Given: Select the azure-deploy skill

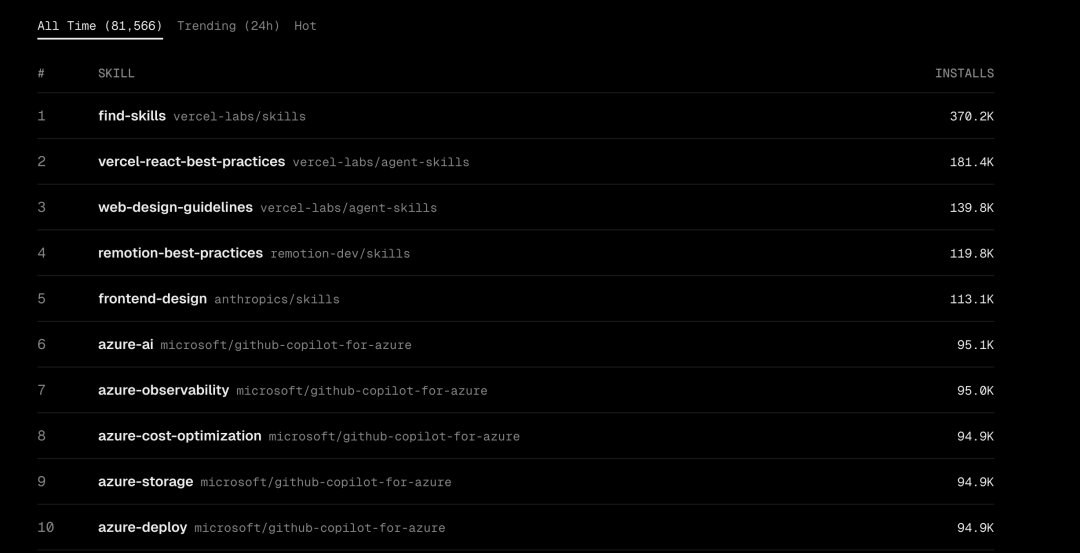Looking at the screenshot, I should (142, 528).
